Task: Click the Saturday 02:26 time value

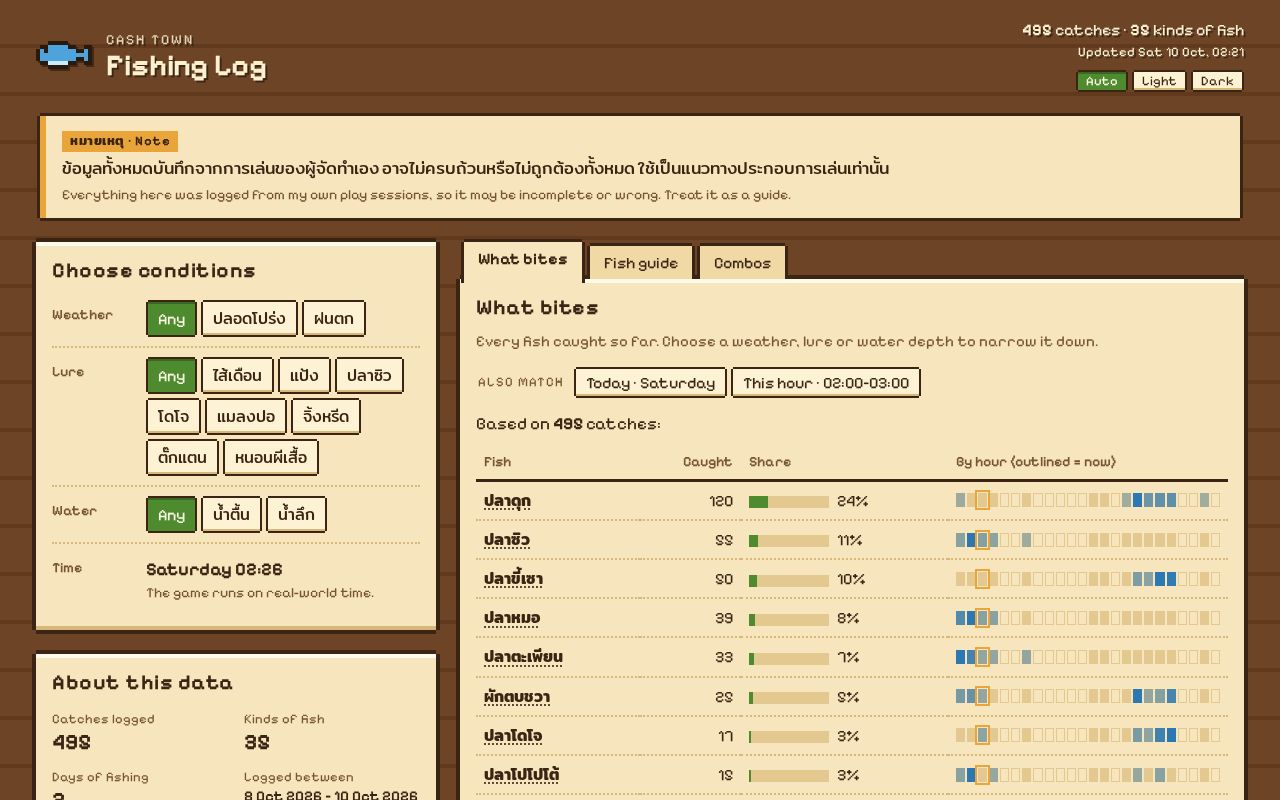Action: 214,569
